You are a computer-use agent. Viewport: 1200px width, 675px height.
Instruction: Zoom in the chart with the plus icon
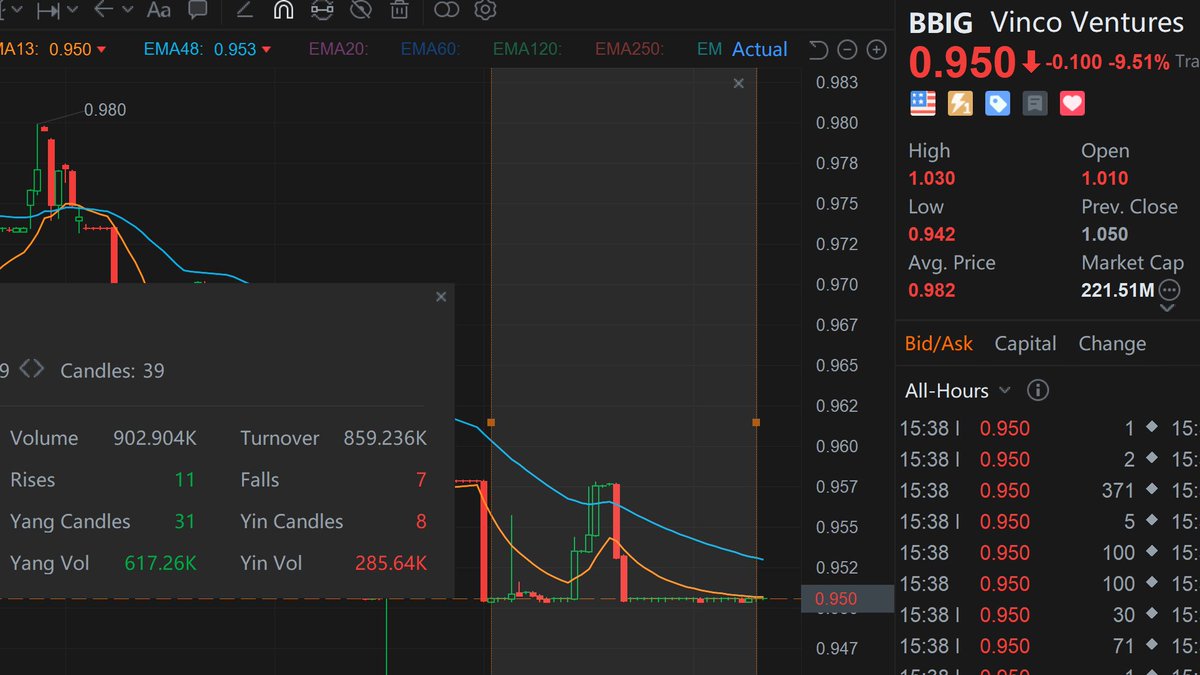(876, 49)
